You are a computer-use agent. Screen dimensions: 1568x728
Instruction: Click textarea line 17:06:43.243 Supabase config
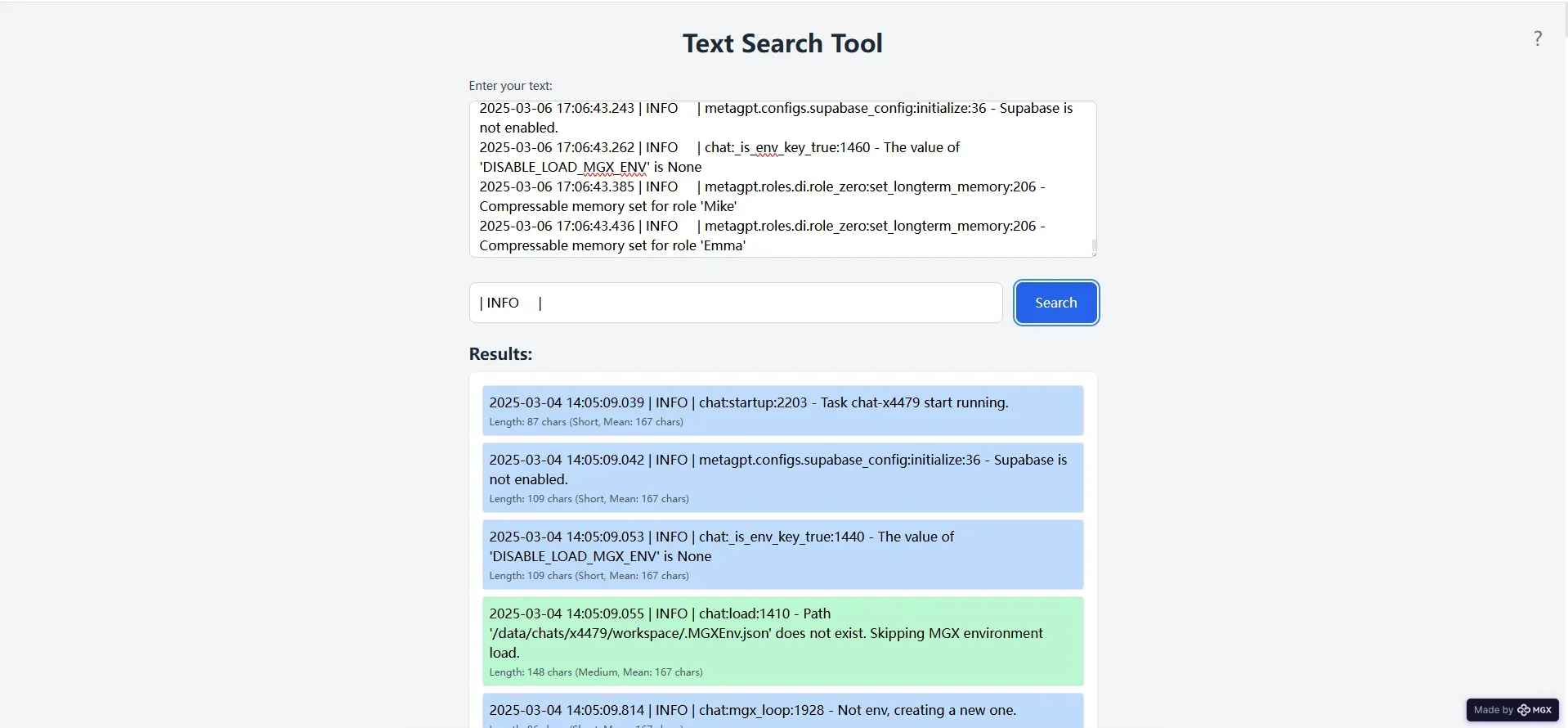coord(776,118)
